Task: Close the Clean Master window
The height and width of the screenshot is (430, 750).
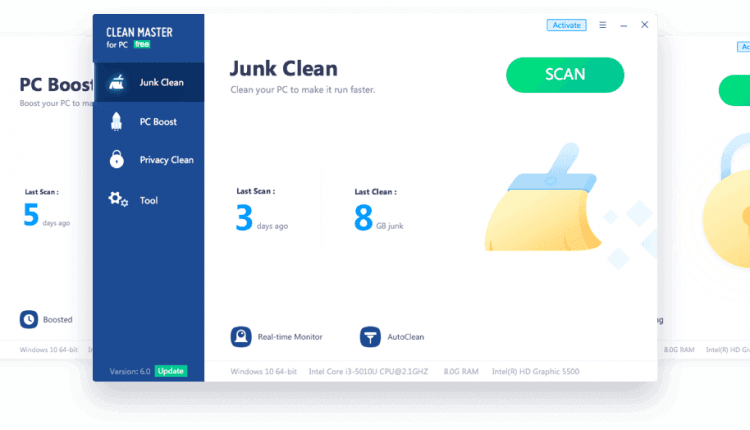Action: click(x=645, y=24)
